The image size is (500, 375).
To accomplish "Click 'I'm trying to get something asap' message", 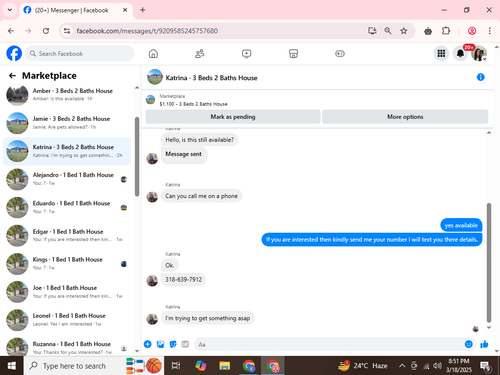I will 208,318.
